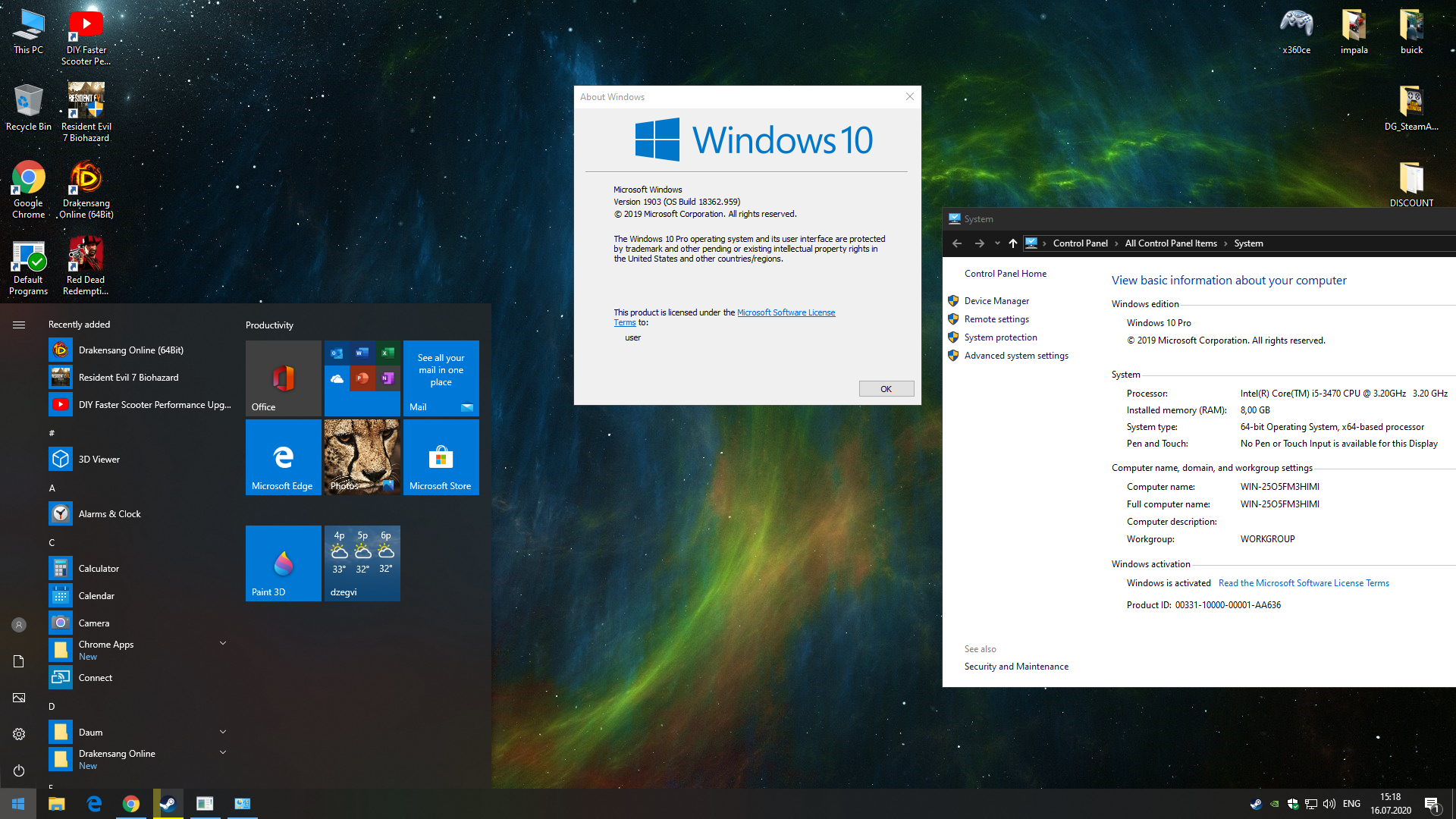Image resolution: width=1456 pixels, height=819 pixels.
Task: Toggle the Start menu hamburger button
Action: (x=19, y=325)
